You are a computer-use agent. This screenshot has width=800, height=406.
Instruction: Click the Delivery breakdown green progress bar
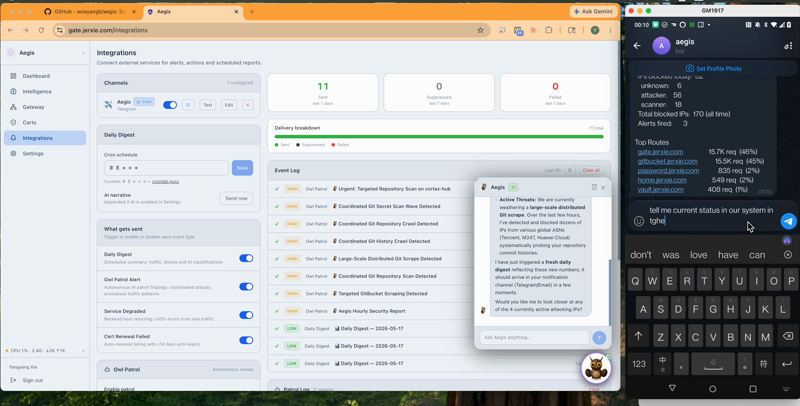(x=439, y=137)
